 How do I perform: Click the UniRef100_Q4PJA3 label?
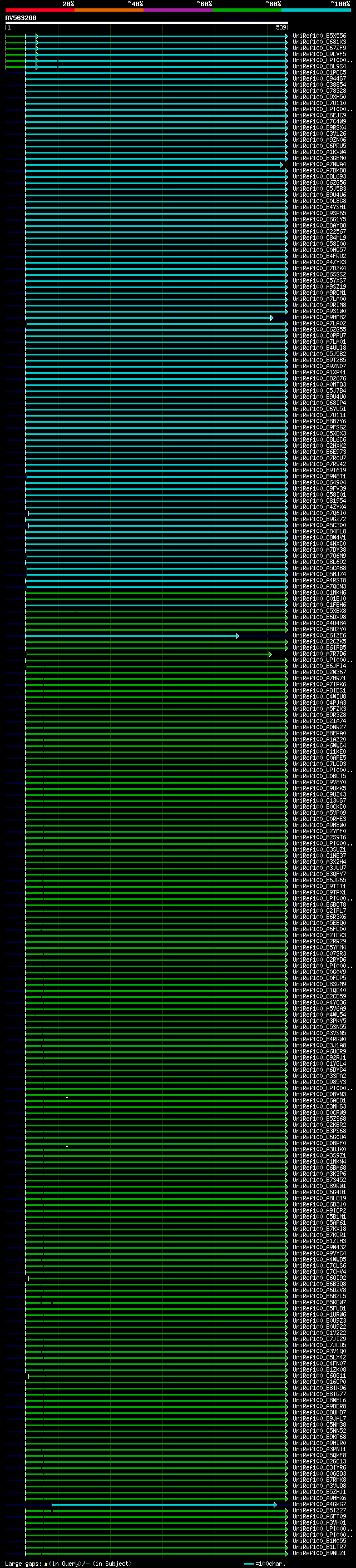coord(319,703)
